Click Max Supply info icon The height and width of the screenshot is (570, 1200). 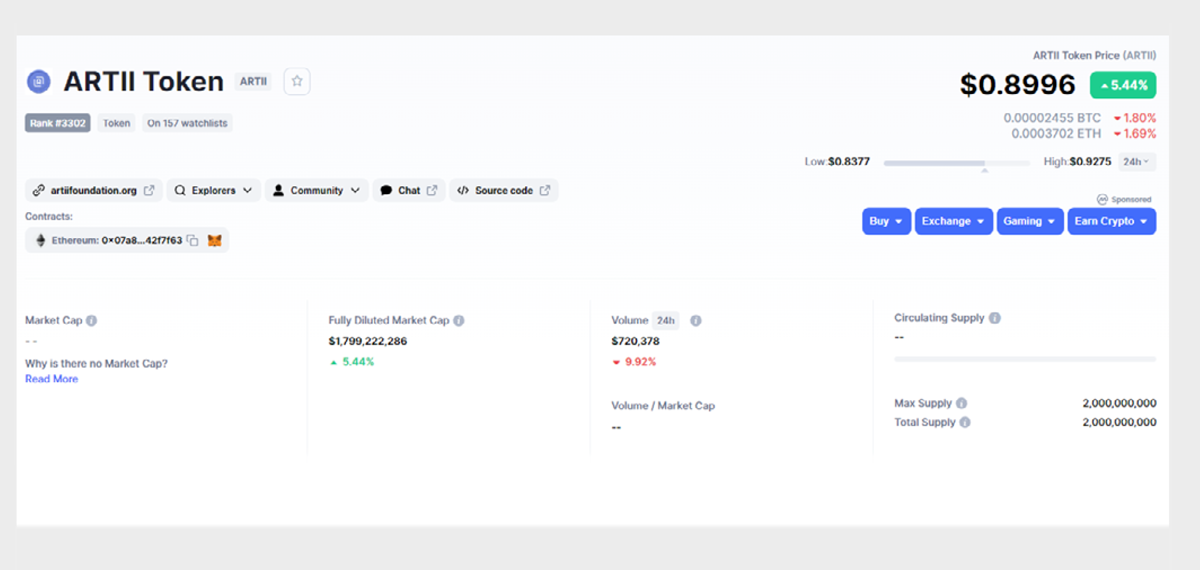coord(961,403)
